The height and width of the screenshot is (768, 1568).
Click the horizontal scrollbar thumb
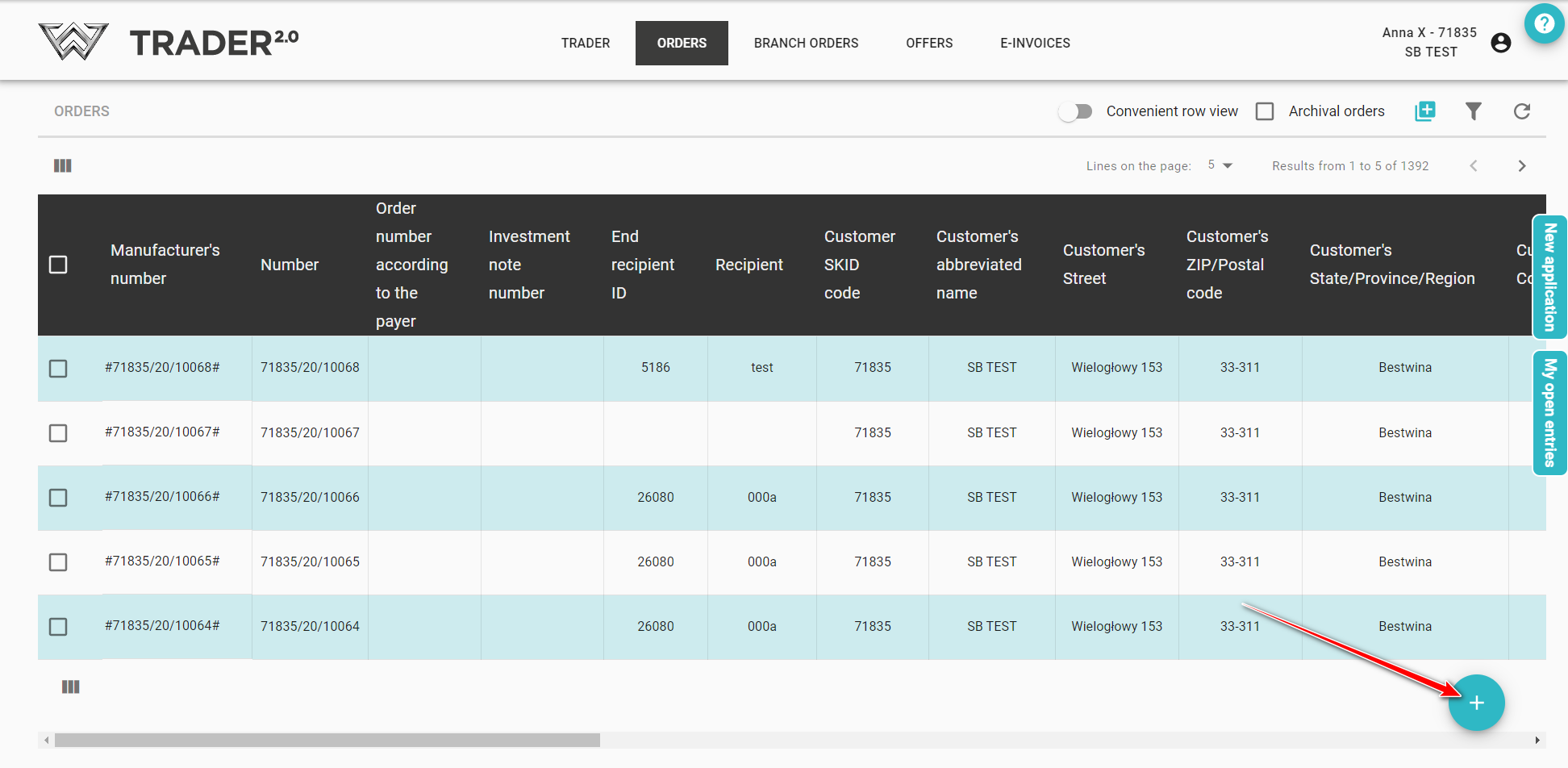click(x=327, y=740)
